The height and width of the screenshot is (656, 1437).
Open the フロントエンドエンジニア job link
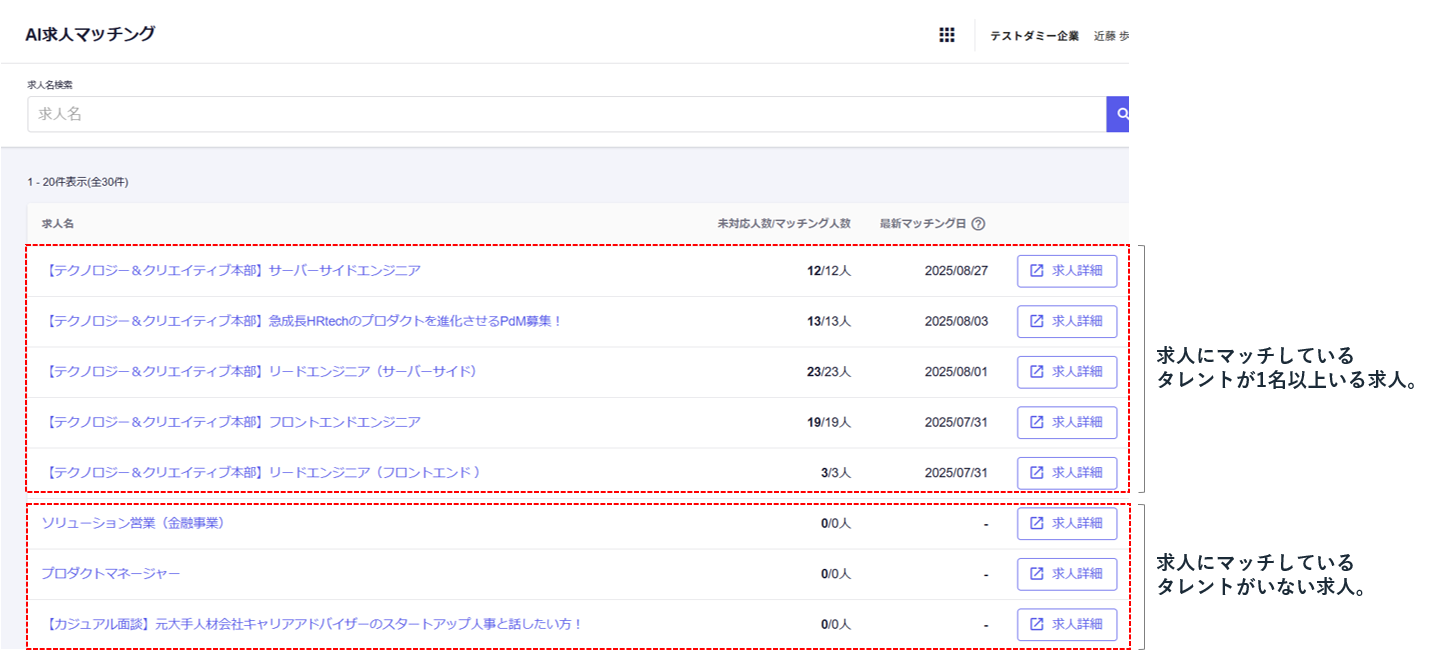pyautogui.click(x=233, y=422)
